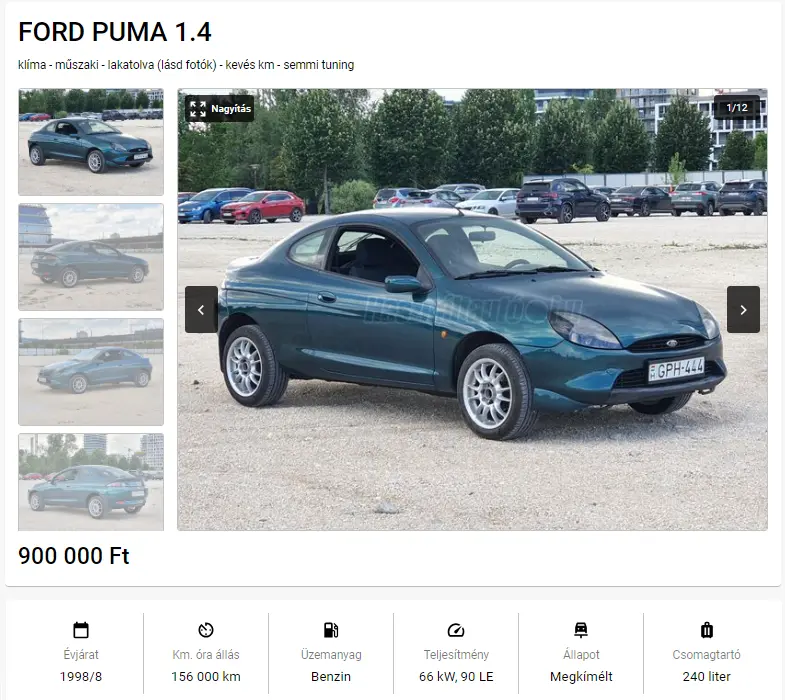Click the 1/12 photo counter badge
This screenshot has height=700, width=785.
pos(737,107)
